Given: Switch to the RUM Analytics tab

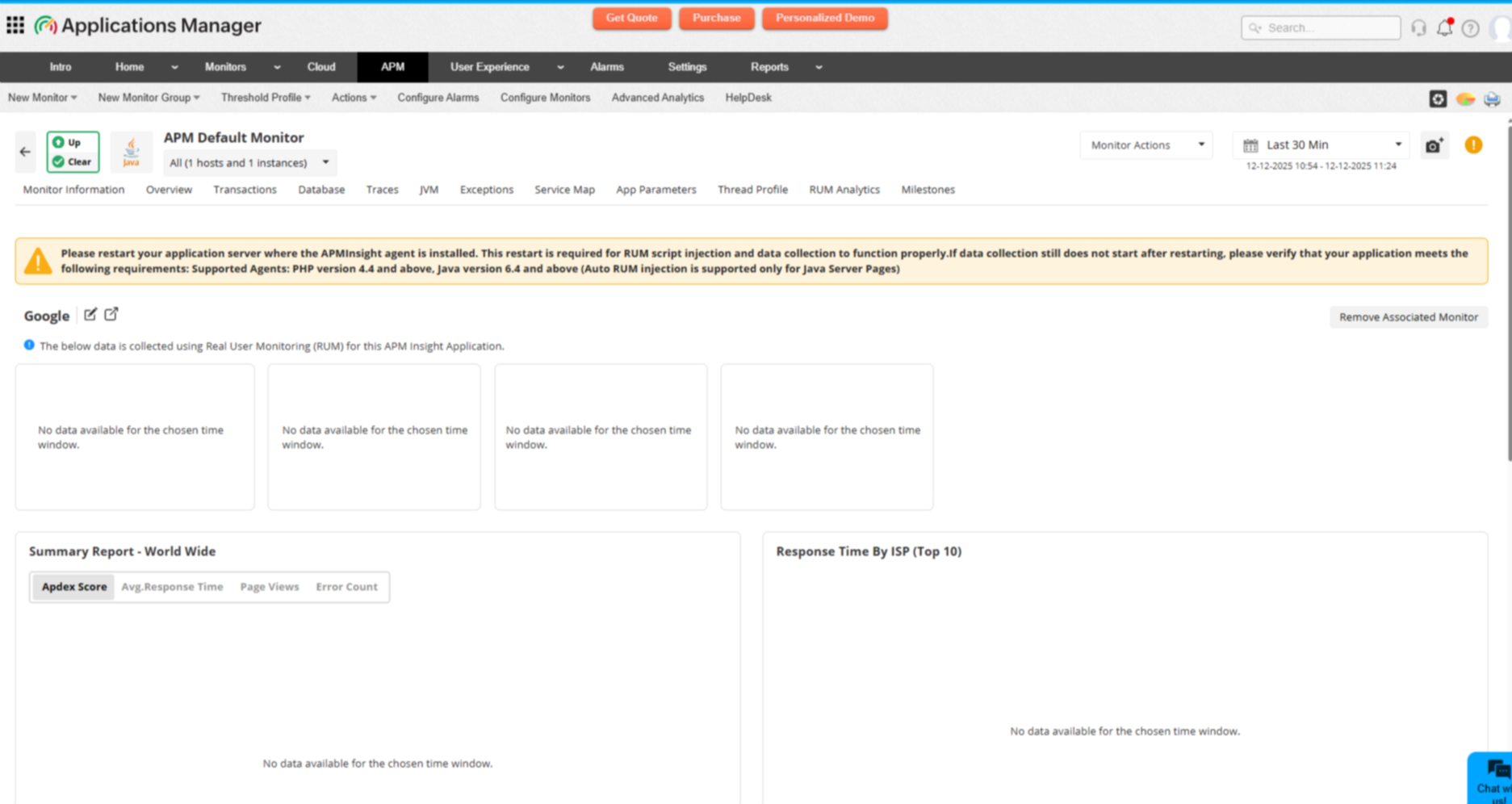Looking at the screenshot, I should pos(844,190).
